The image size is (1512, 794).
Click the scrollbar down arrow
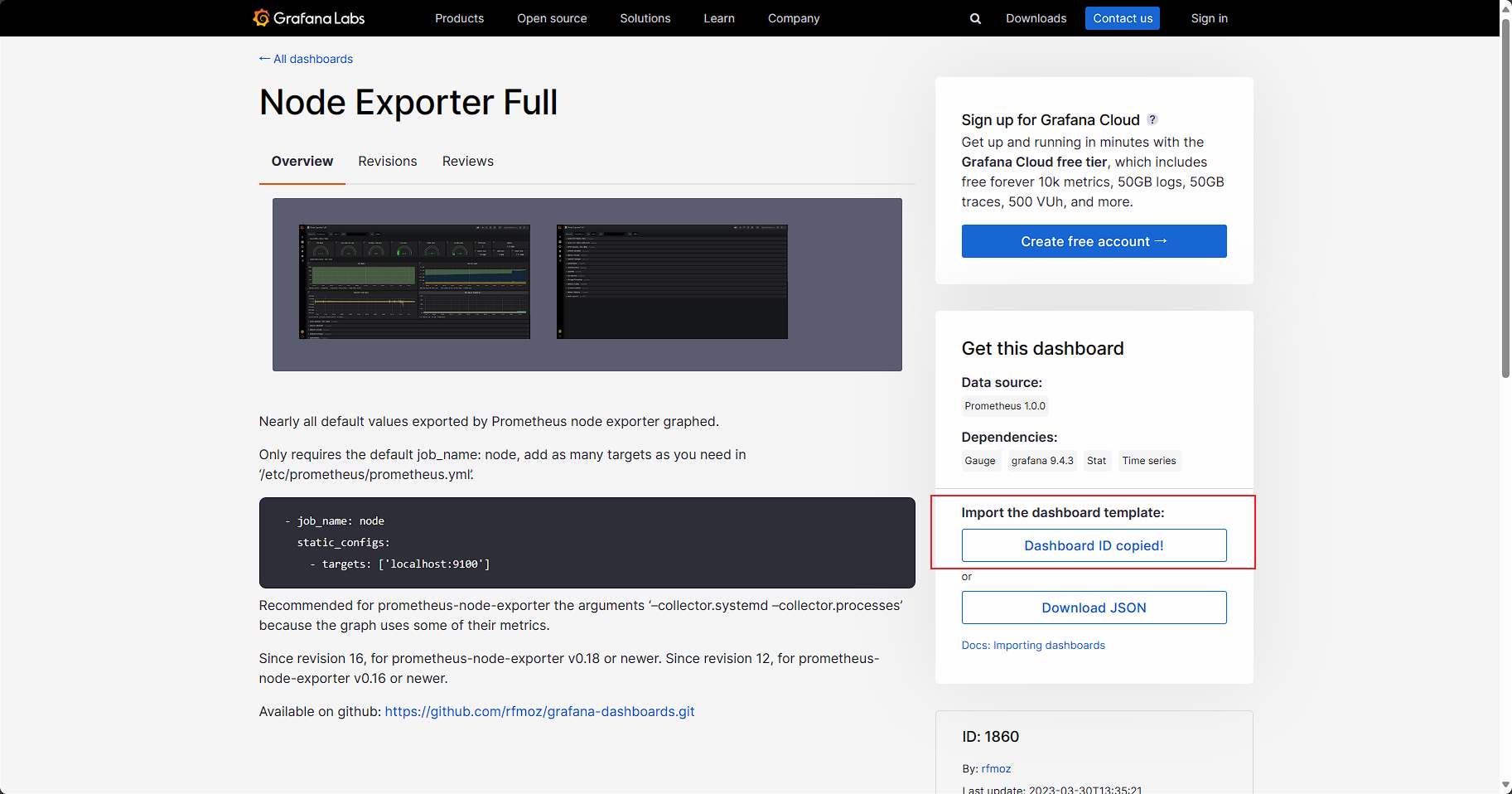[1505, 786]
